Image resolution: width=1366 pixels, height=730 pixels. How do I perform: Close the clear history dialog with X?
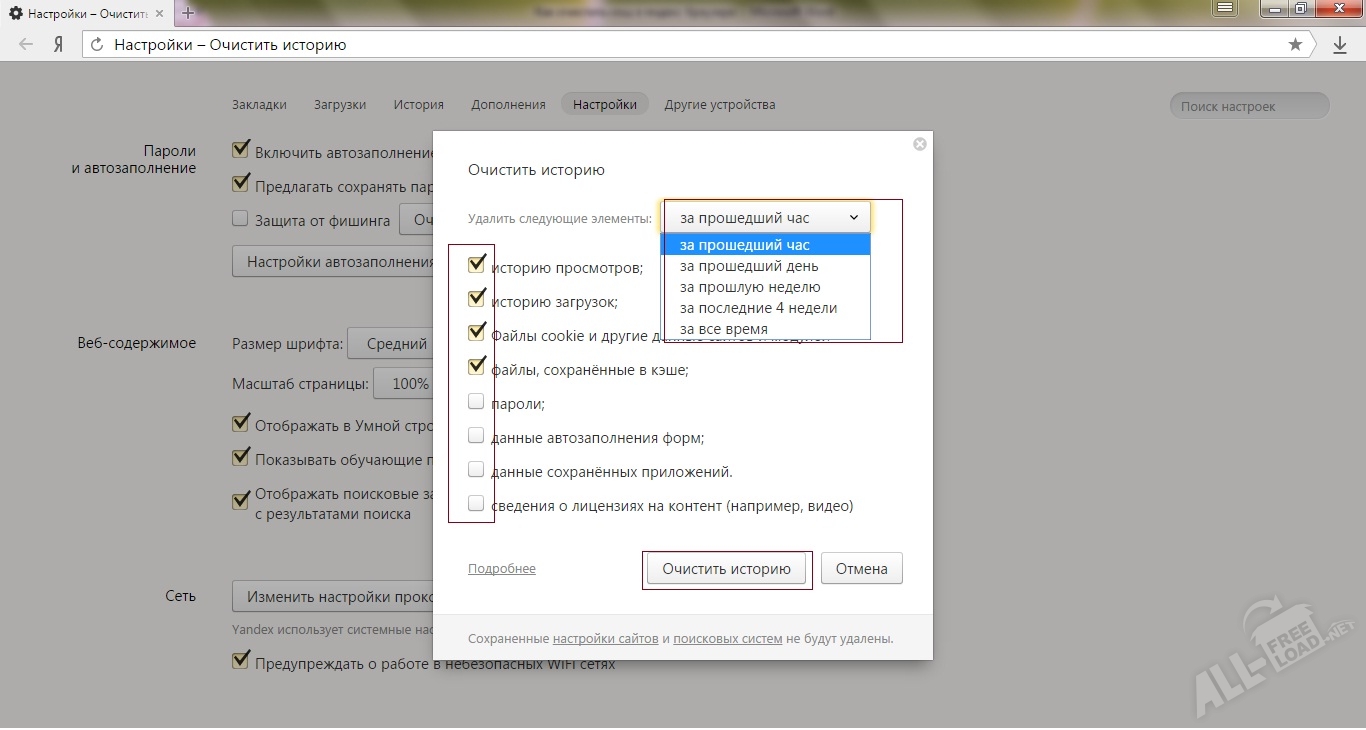click(920, 144)
